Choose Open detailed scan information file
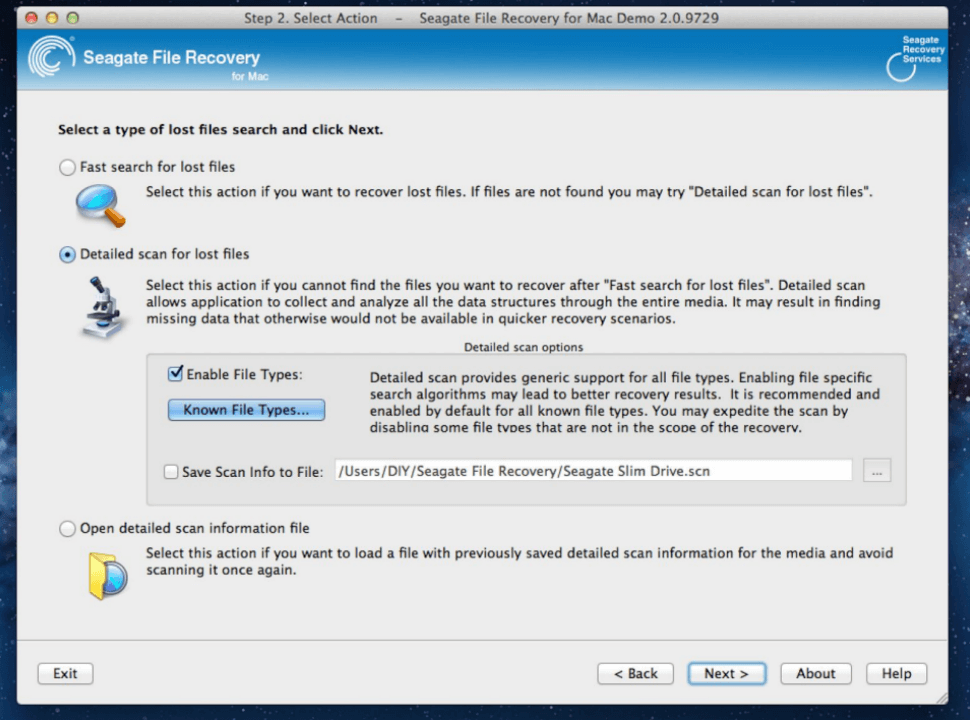The width and height of the screenshot is (970, 720). pos(68,529)
